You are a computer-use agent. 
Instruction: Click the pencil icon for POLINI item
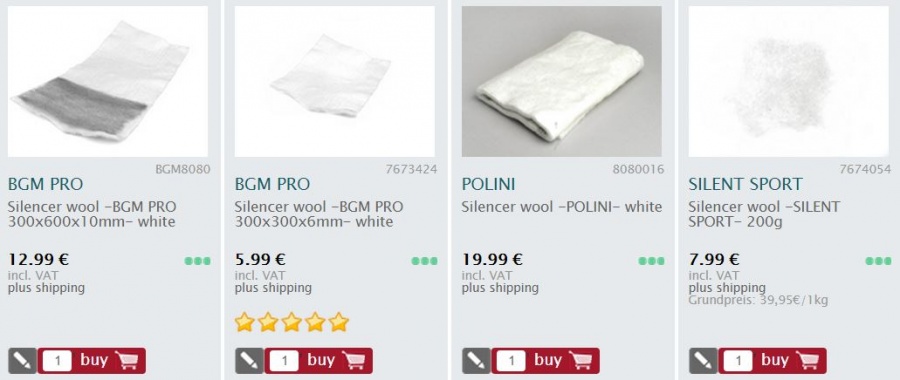tap(476, 360)
